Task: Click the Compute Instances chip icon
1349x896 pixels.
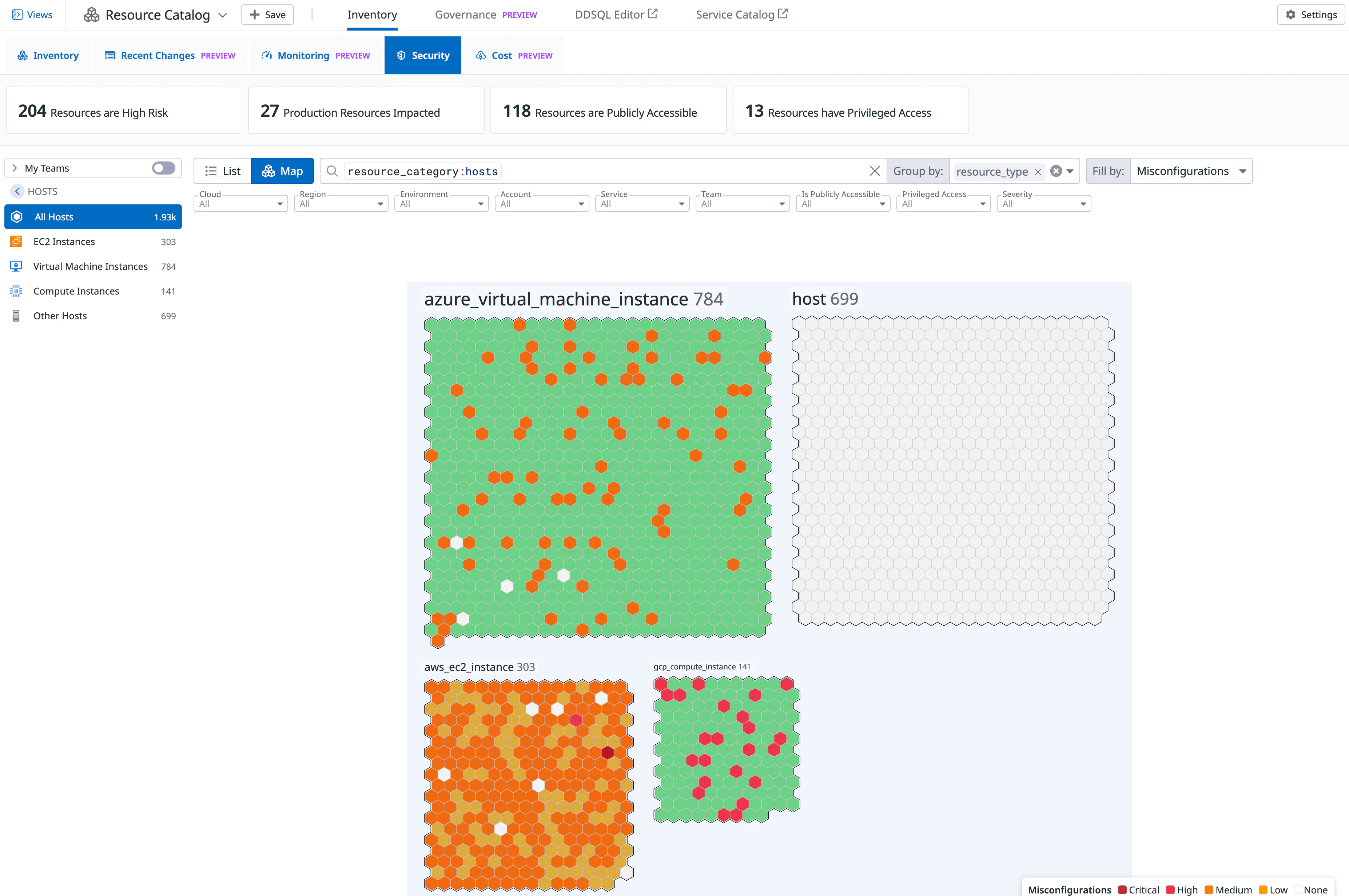Action: point(16,291)
